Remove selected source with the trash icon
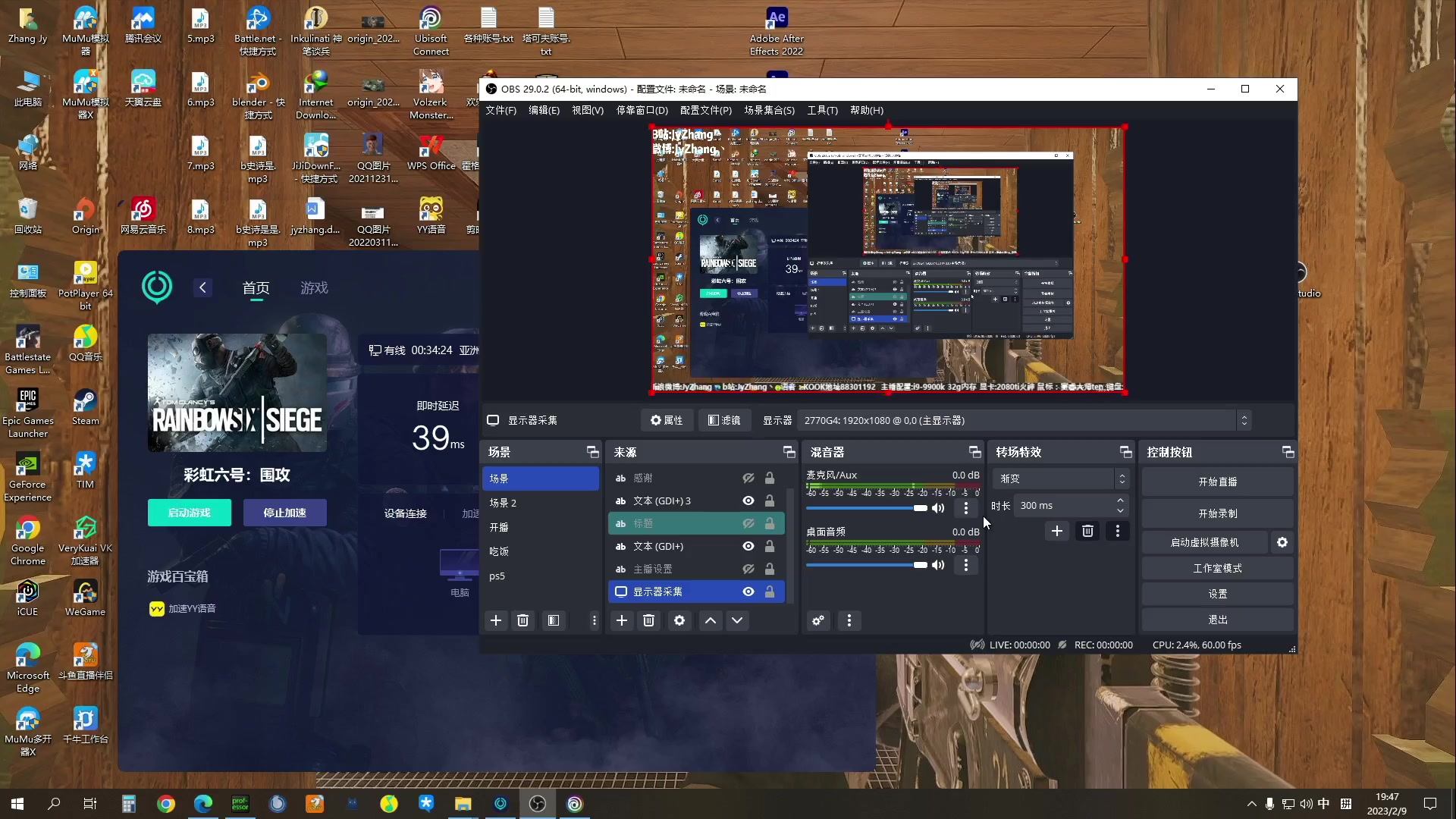This screenshot has height=819, width=1456. (x=648, y=620)
